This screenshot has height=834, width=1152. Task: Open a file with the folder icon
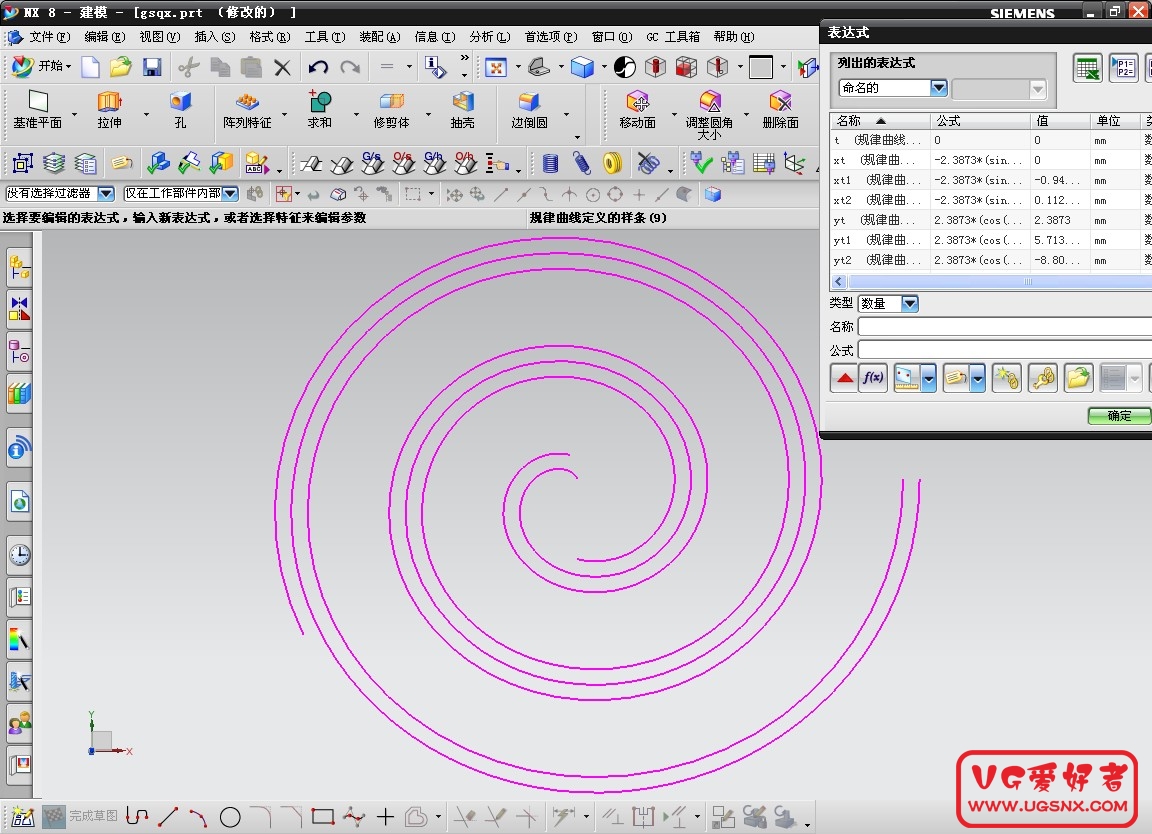tap(120, 68)
